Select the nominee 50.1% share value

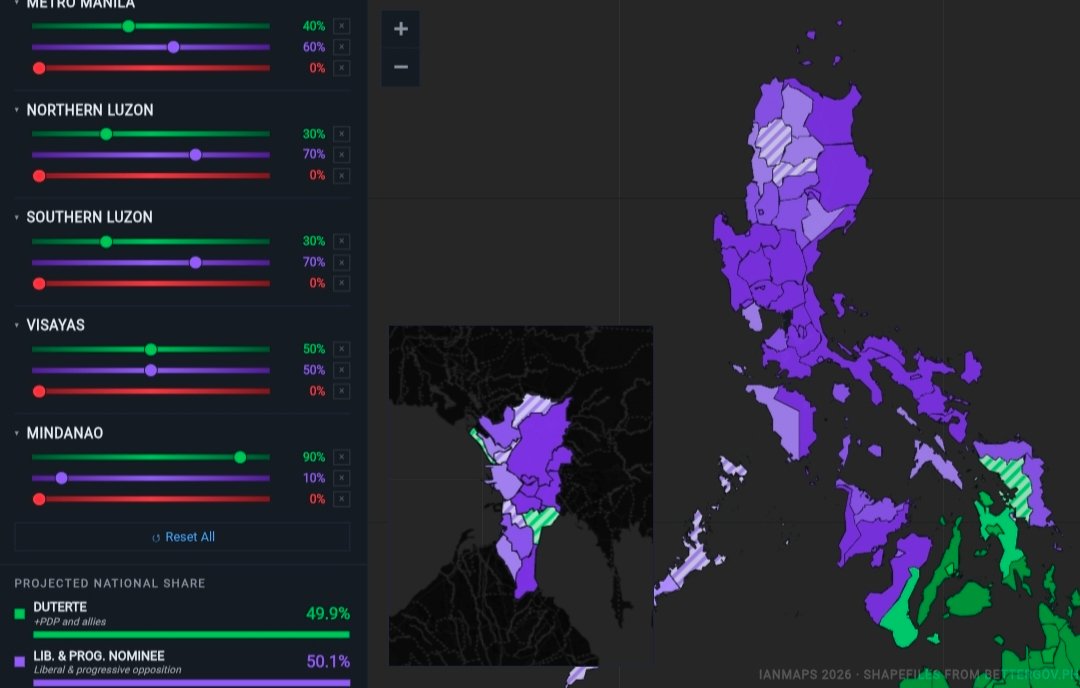pos(328,662)
